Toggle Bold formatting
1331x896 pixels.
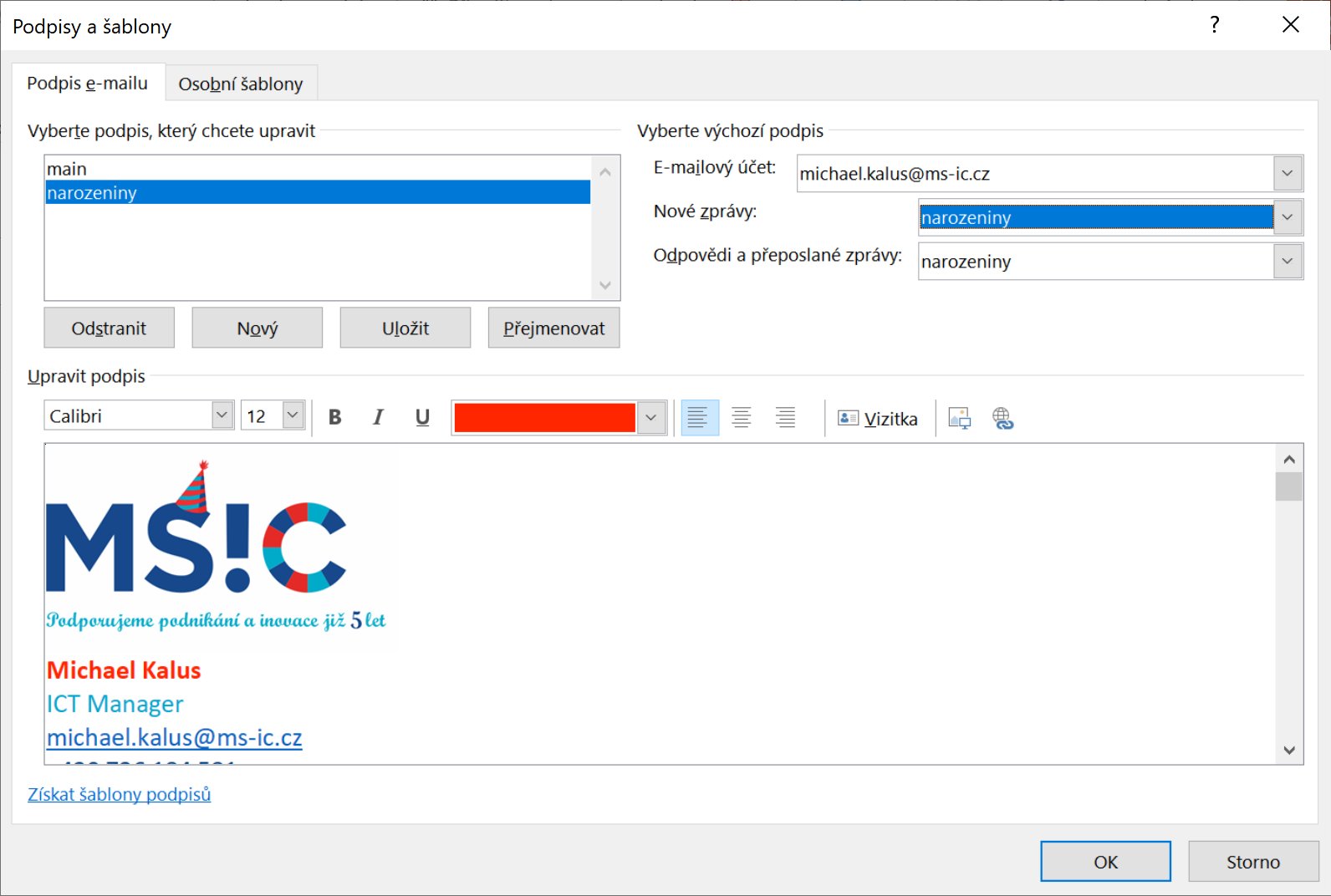335,417
